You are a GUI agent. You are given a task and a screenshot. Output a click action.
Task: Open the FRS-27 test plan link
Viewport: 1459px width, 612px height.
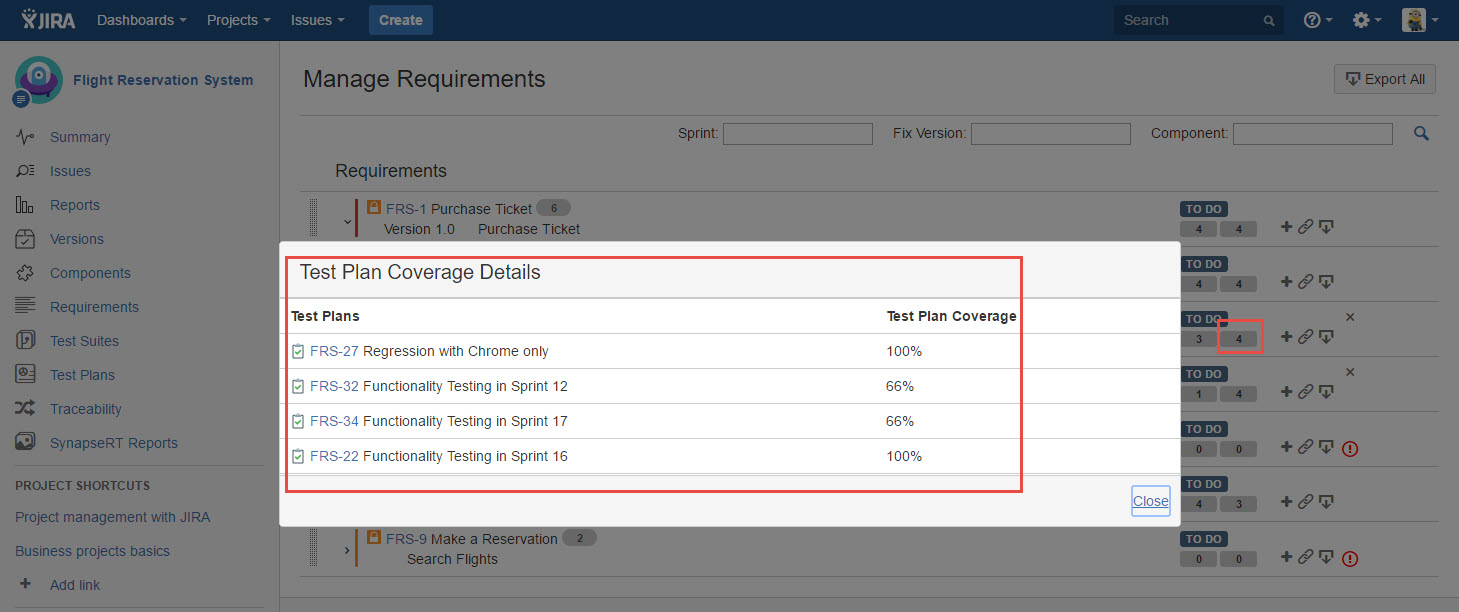pyautogui.click(x=334, y=351)
